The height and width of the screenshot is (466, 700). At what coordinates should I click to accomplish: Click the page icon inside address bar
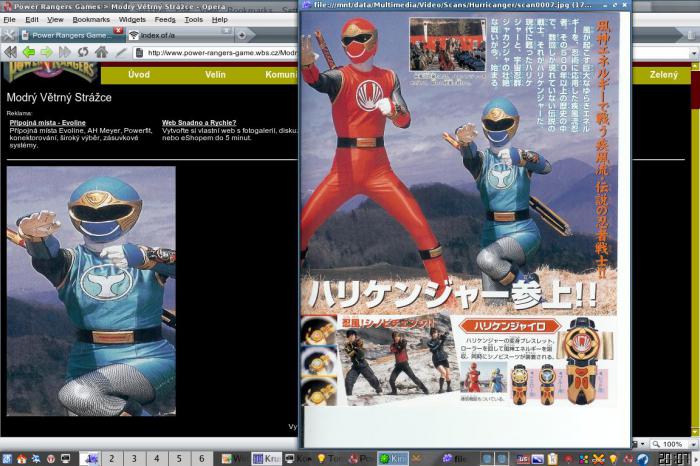click(x=139, y=53)
